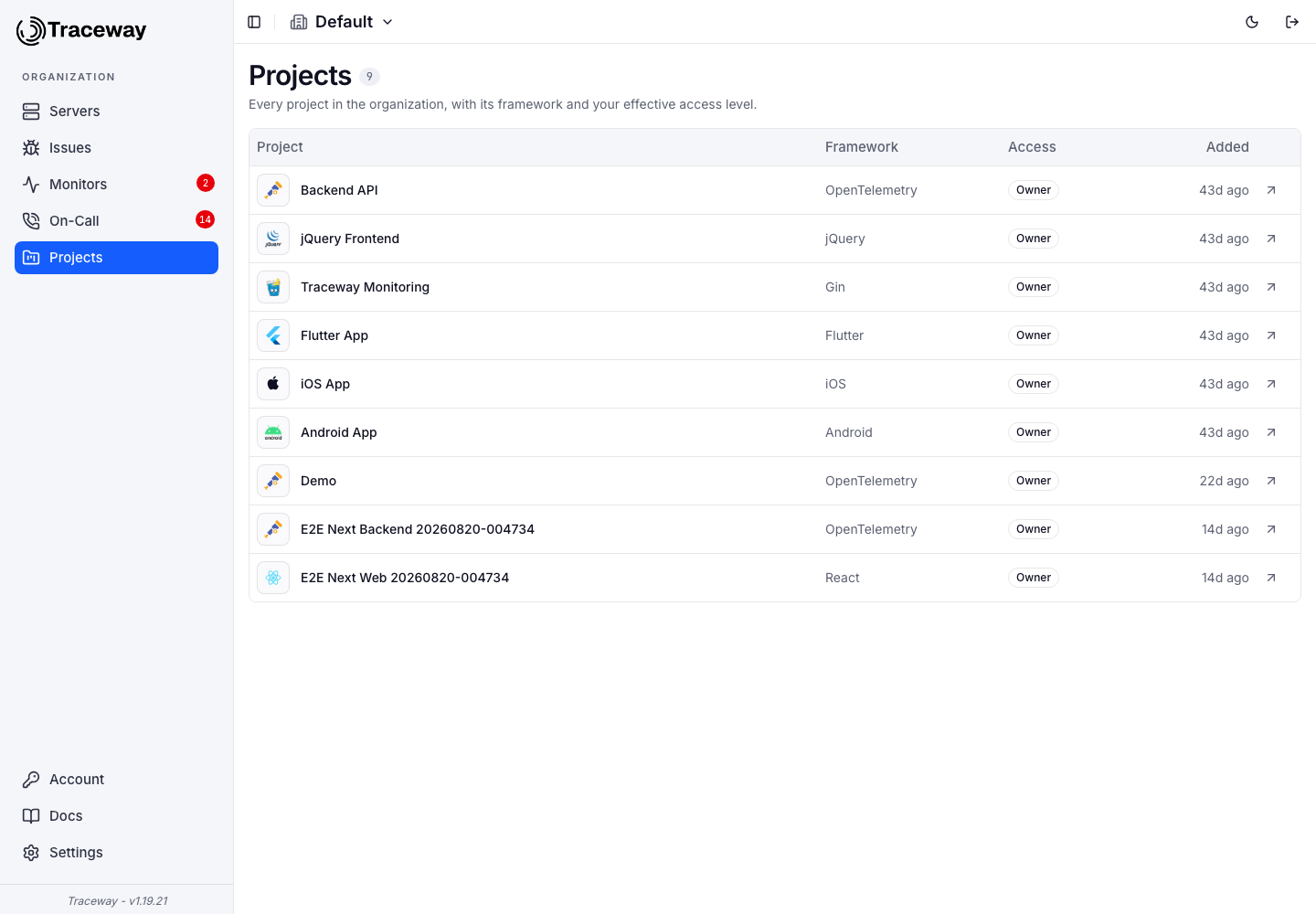This screenshot has width=1316, height=914.
Task: Click the Flutter App project name
Action: point(334,335)
